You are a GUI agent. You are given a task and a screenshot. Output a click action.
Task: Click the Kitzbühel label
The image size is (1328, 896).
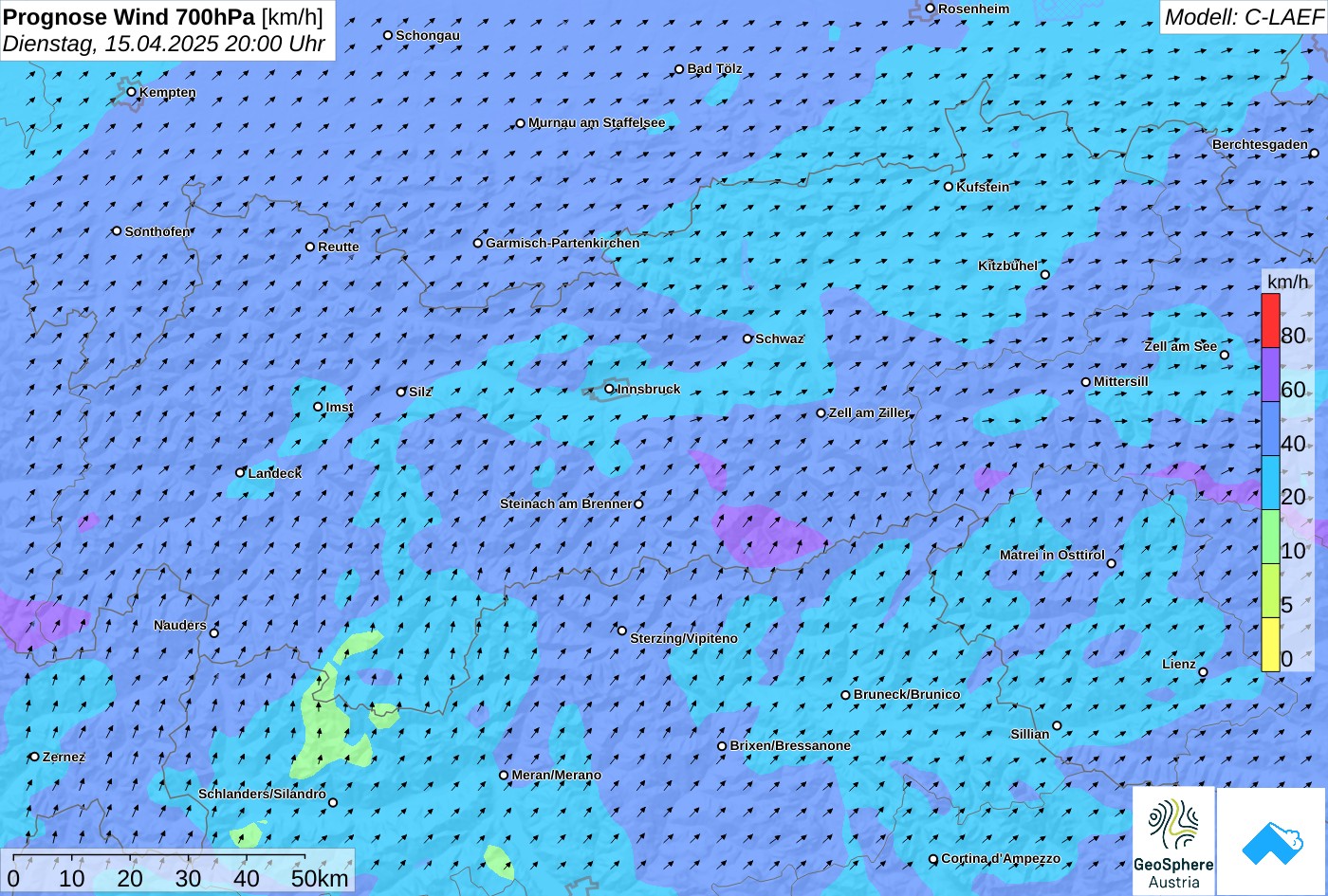click(1007, 265)
